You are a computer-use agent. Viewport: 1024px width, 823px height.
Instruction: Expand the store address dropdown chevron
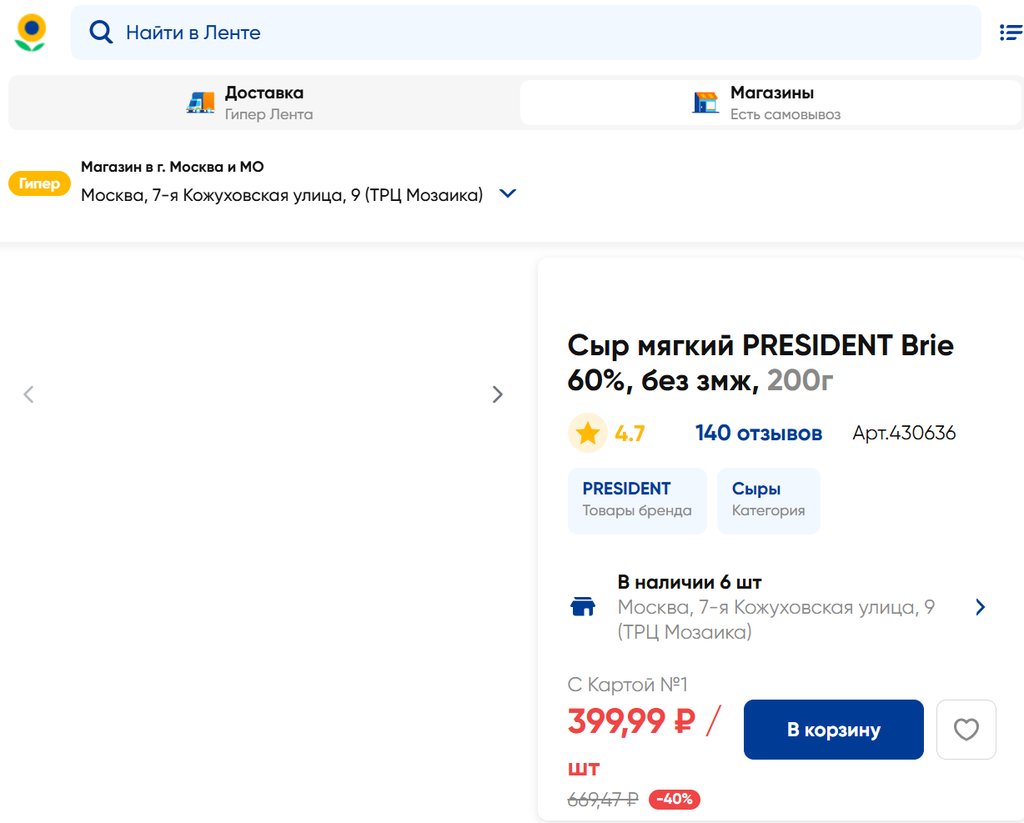pyautogui.click(x=508, y=194)
